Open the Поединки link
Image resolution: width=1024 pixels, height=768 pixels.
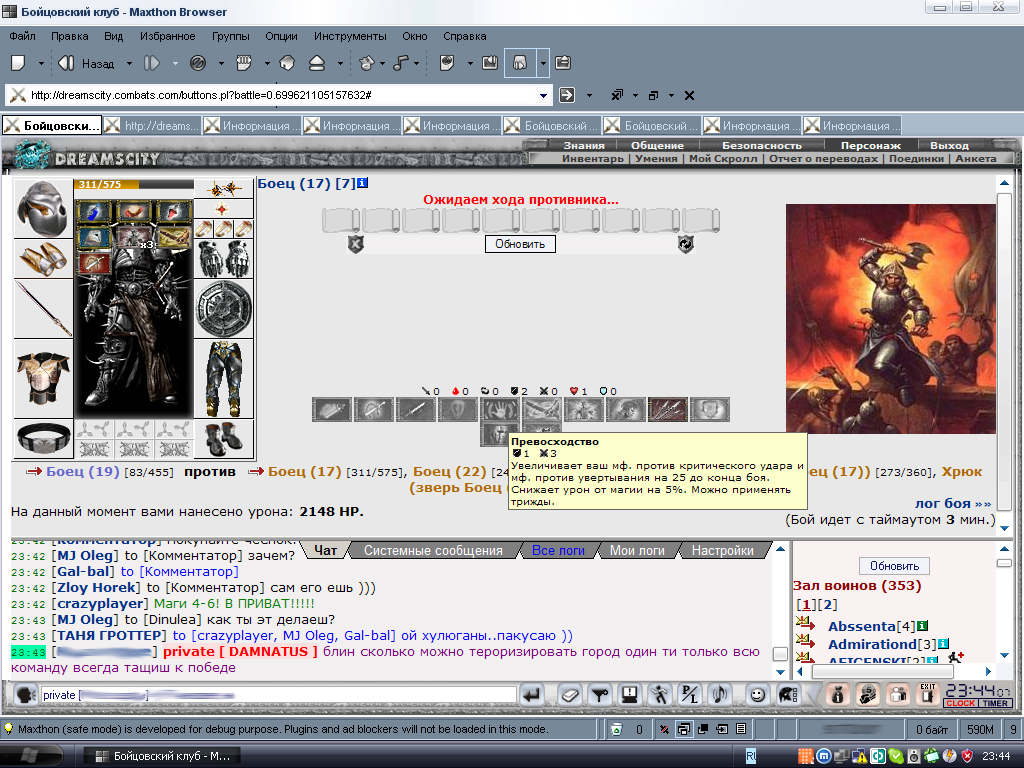[x=916, y=159]
